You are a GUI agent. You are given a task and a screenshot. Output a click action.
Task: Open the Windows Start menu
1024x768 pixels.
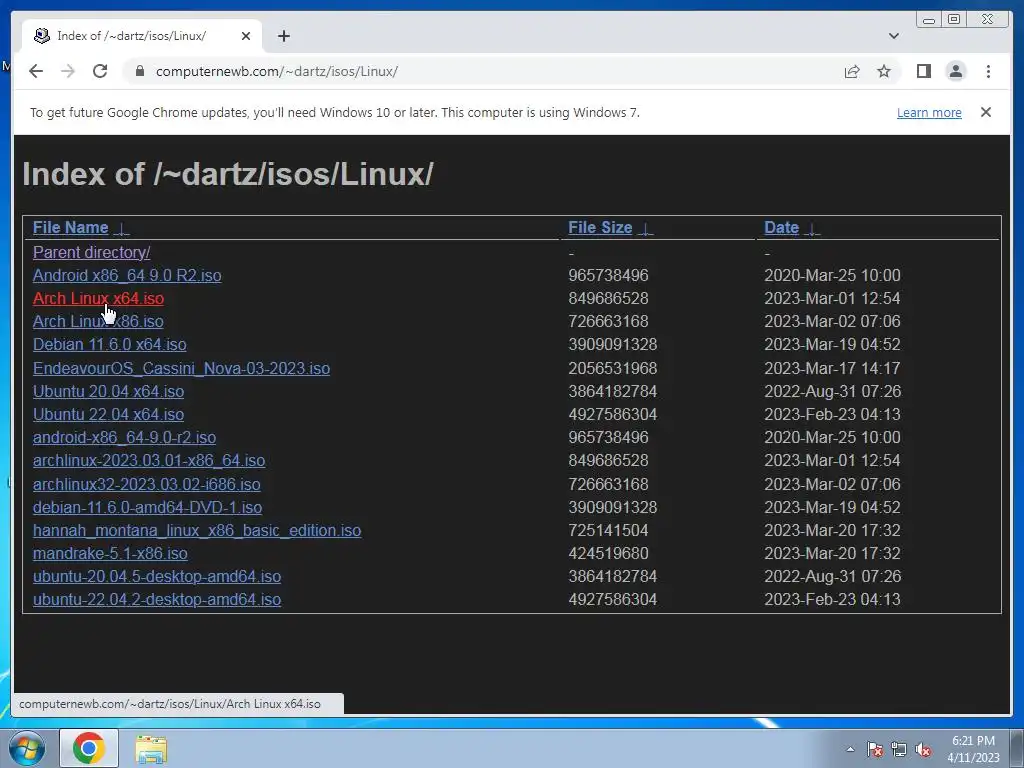click(x=27, y=748)
